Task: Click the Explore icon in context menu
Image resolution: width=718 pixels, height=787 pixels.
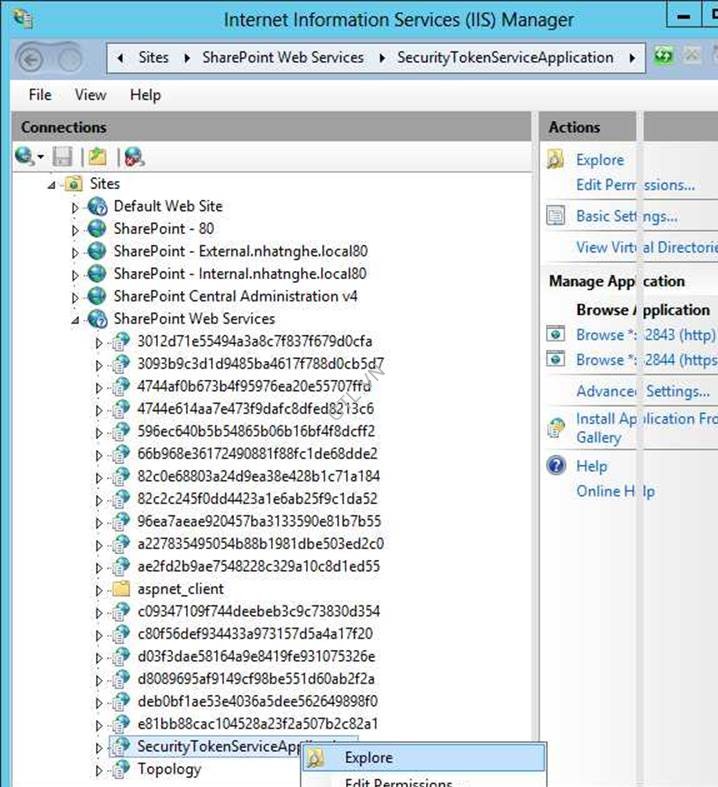Action: tap(316, 758)
